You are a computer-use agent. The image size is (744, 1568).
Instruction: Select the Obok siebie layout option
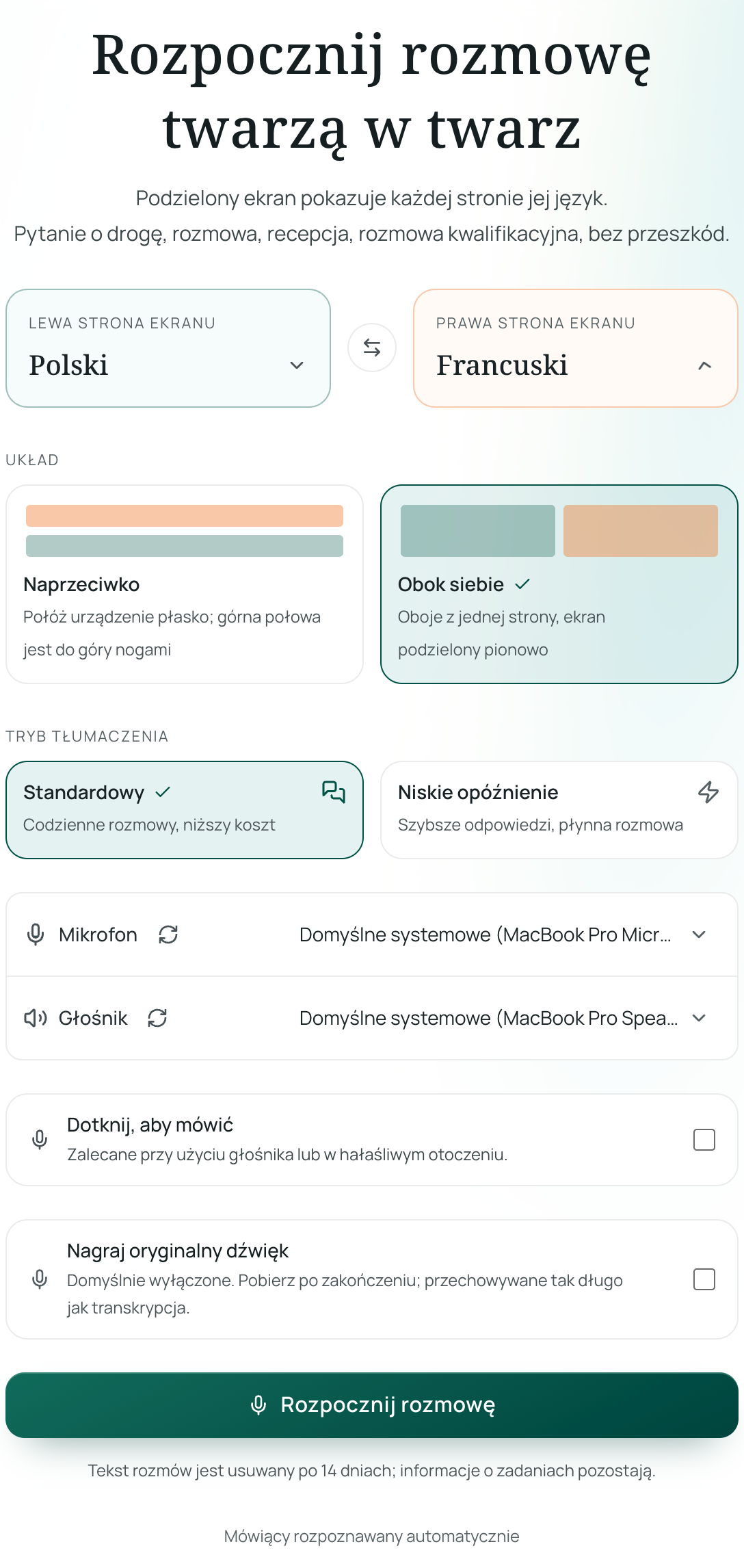click(x=559, y=584)
